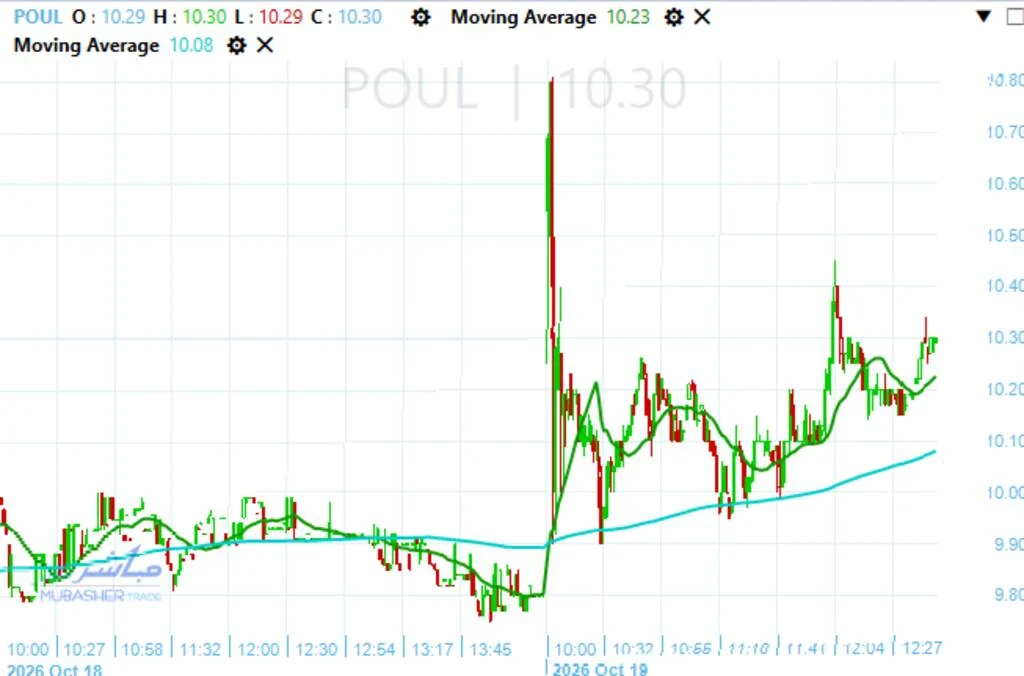Click the 12:27 time axis label
The image size is (1024, 676).
coord(922,649)
